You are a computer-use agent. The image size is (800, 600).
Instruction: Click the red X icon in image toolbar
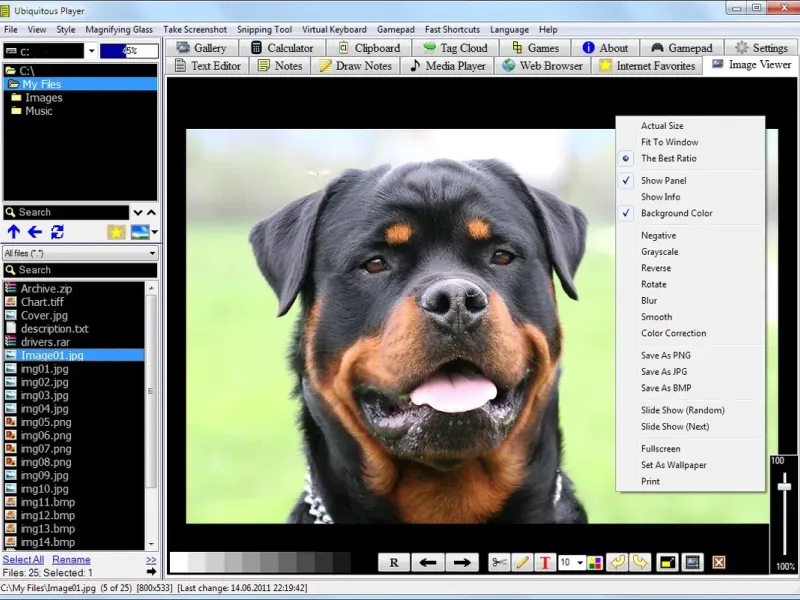[x=718, y=562]
